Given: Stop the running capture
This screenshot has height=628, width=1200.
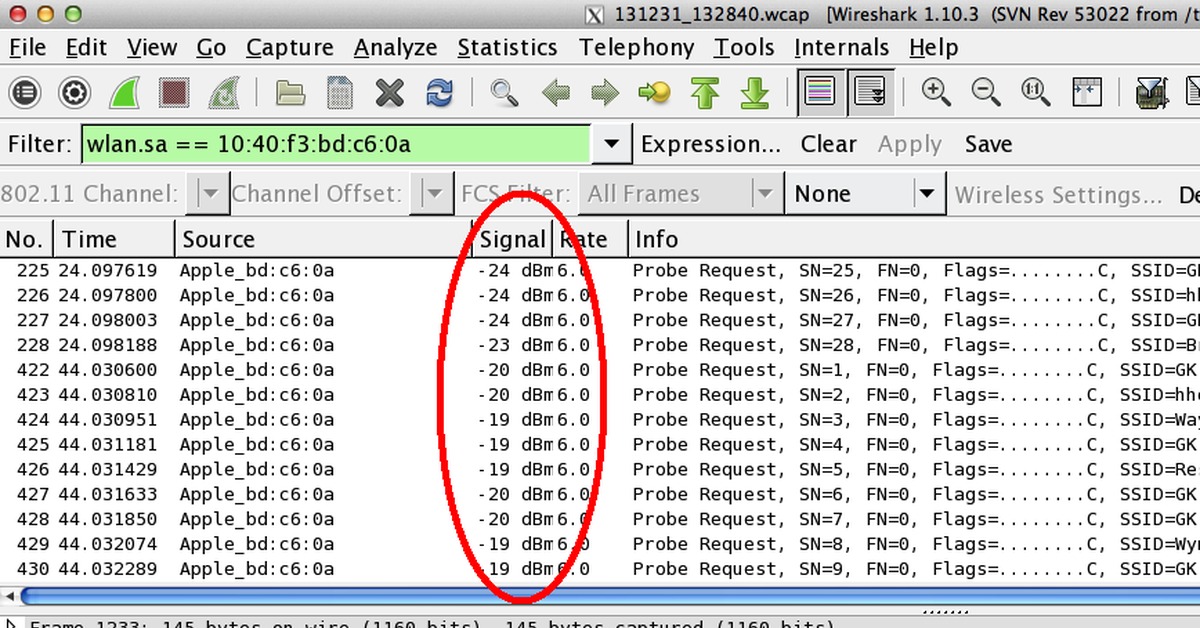Looking at the screenshot, I should [x=175, y=93].
